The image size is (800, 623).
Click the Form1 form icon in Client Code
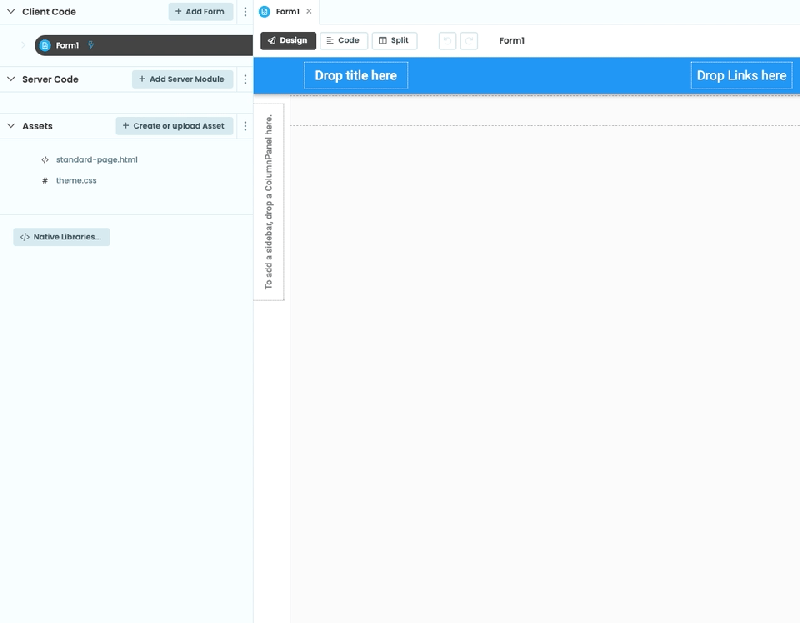coord(45,44)
